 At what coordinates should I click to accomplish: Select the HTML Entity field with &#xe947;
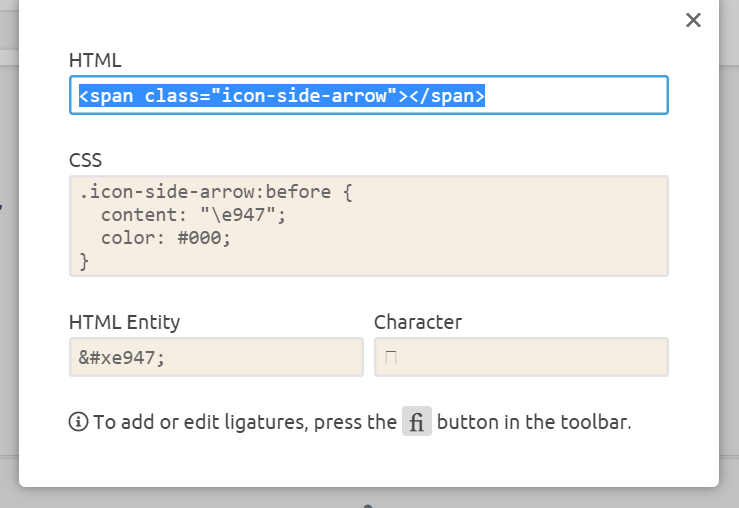215,357
